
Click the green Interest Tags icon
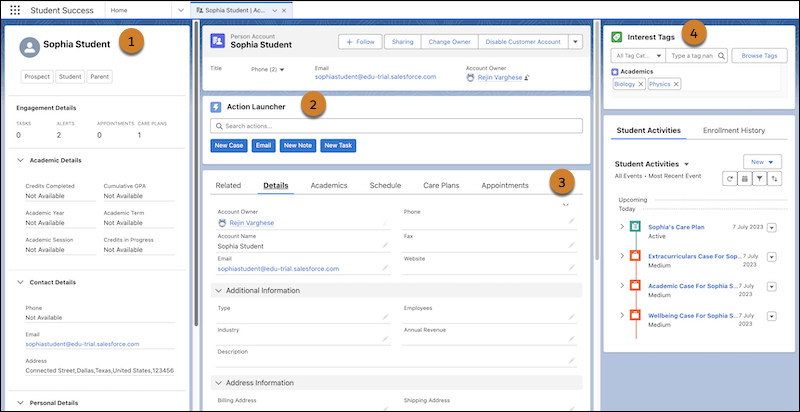(x=616, y=37)
